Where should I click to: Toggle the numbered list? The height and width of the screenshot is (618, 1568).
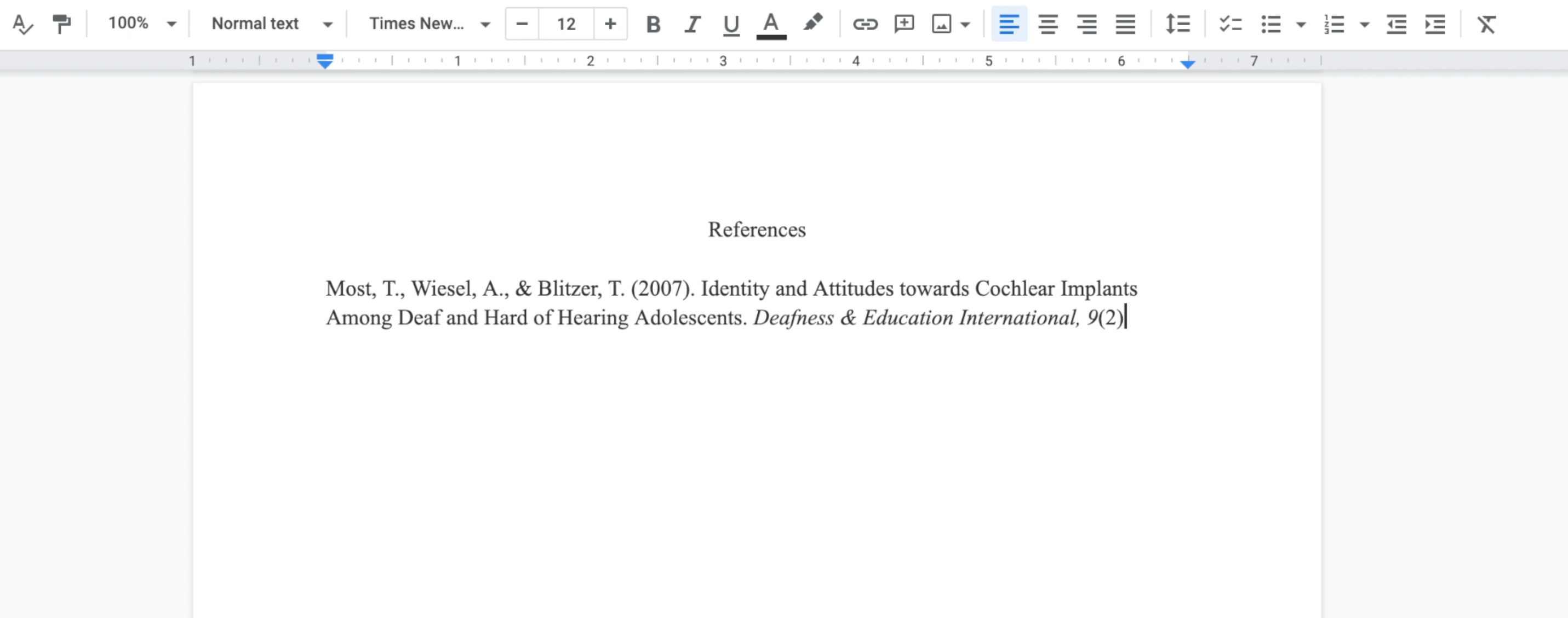[1334, 24]
